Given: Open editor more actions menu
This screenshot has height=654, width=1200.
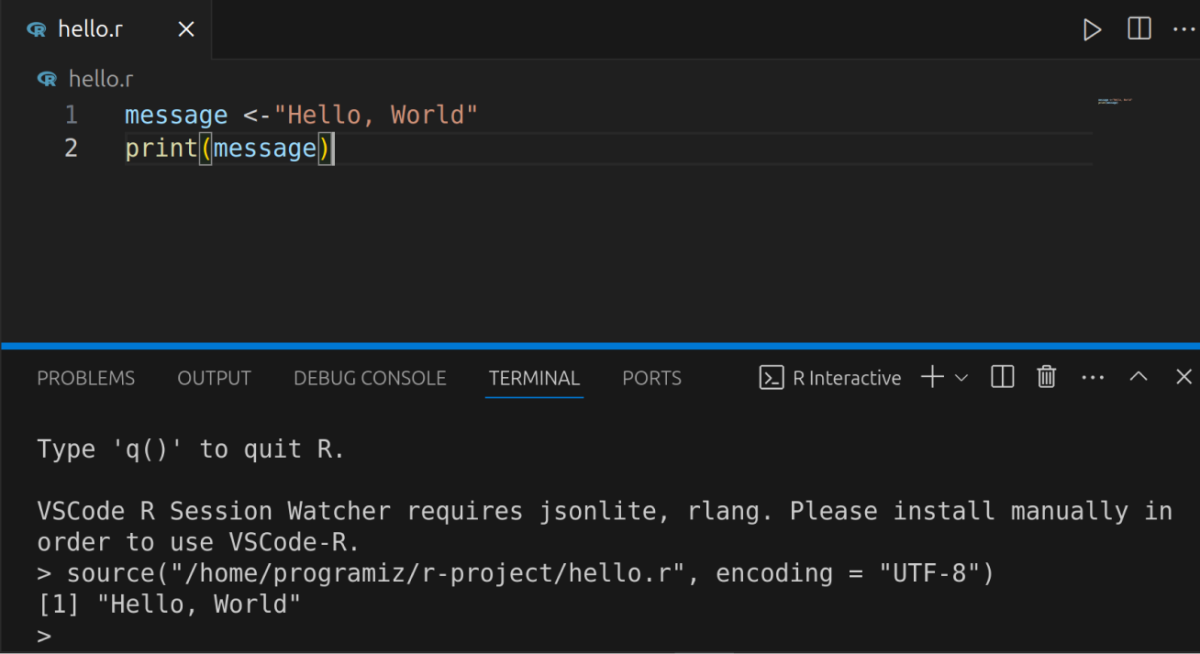Looking at the screenshot, I should tap(1184, 29).
